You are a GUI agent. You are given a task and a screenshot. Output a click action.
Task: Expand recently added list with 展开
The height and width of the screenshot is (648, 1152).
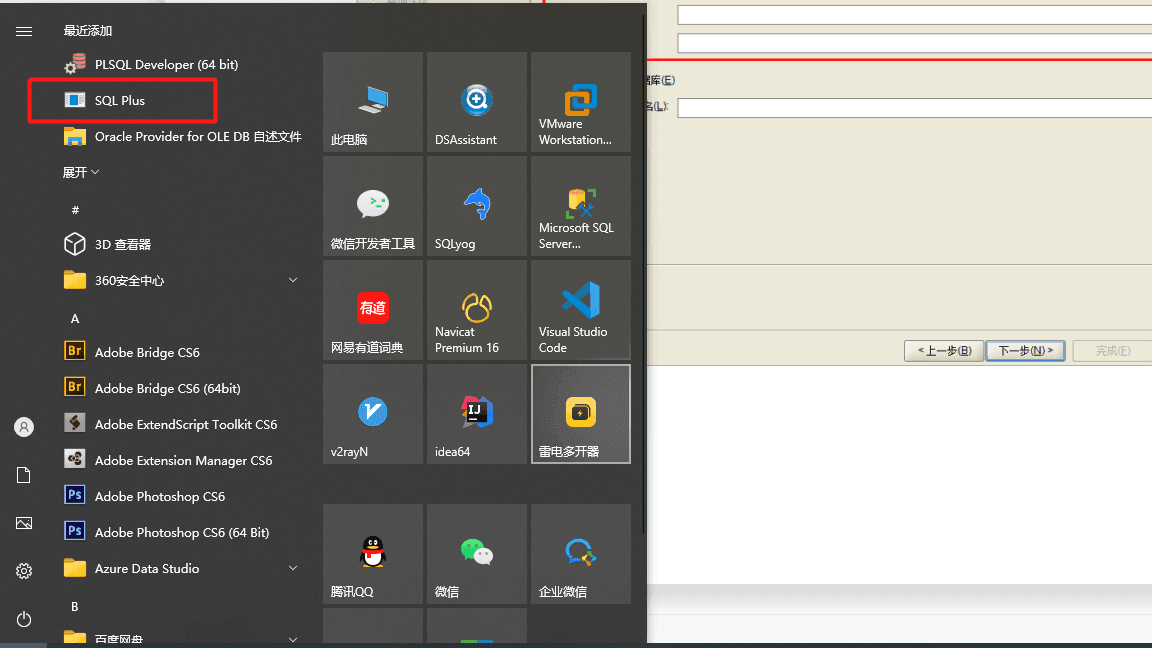pos(81,173)
